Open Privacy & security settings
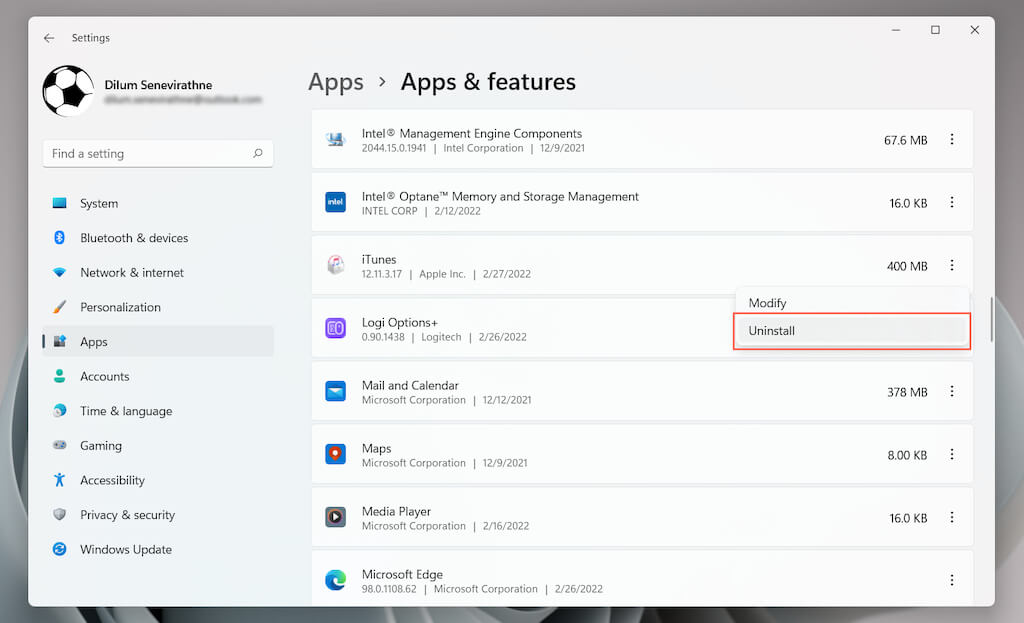This screenshot has height=623, width=1024. coord(127,515)
